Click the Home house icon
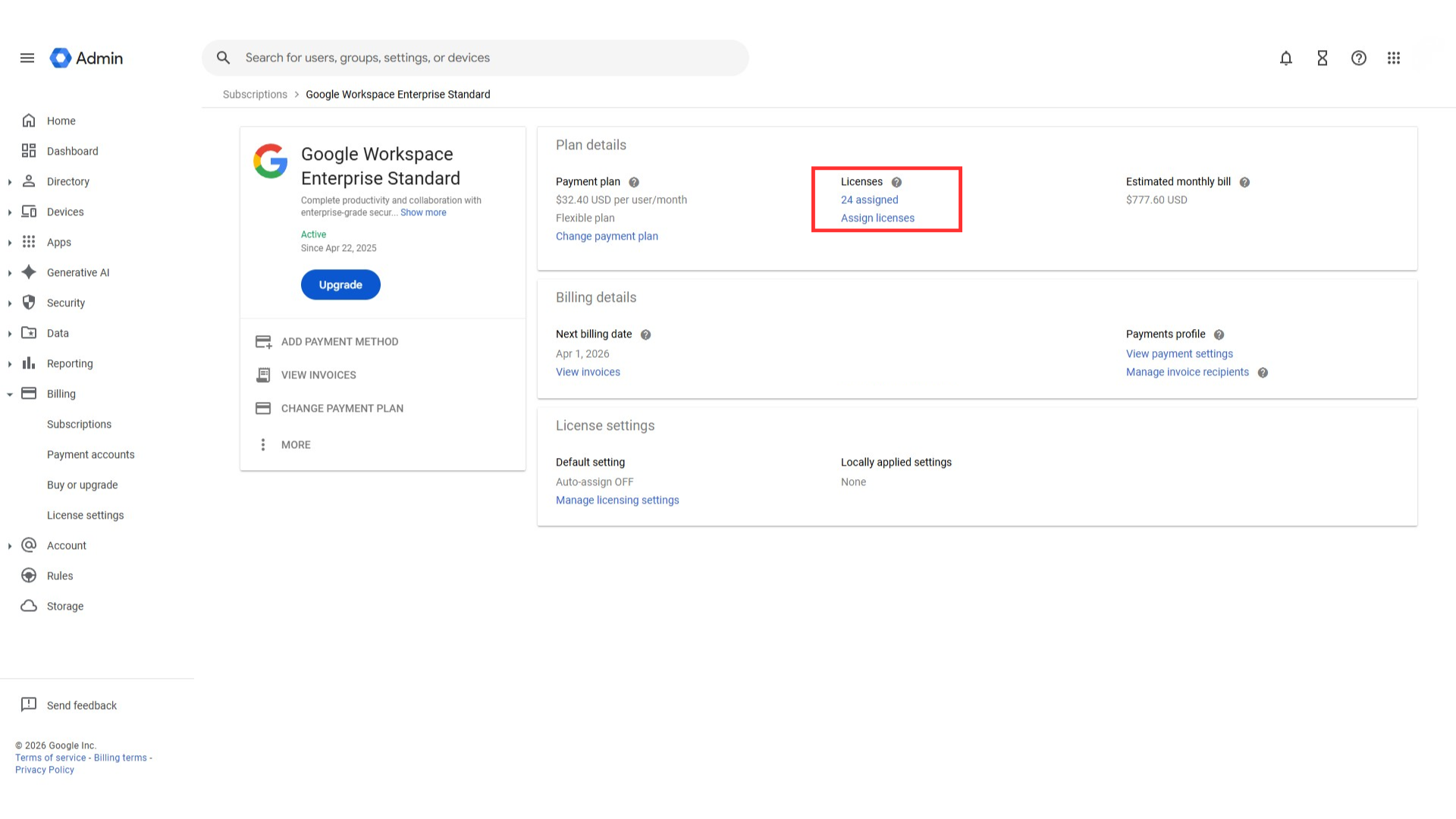Image resolution: width=1456 pixels, height=819 pixels. [29, 121]
